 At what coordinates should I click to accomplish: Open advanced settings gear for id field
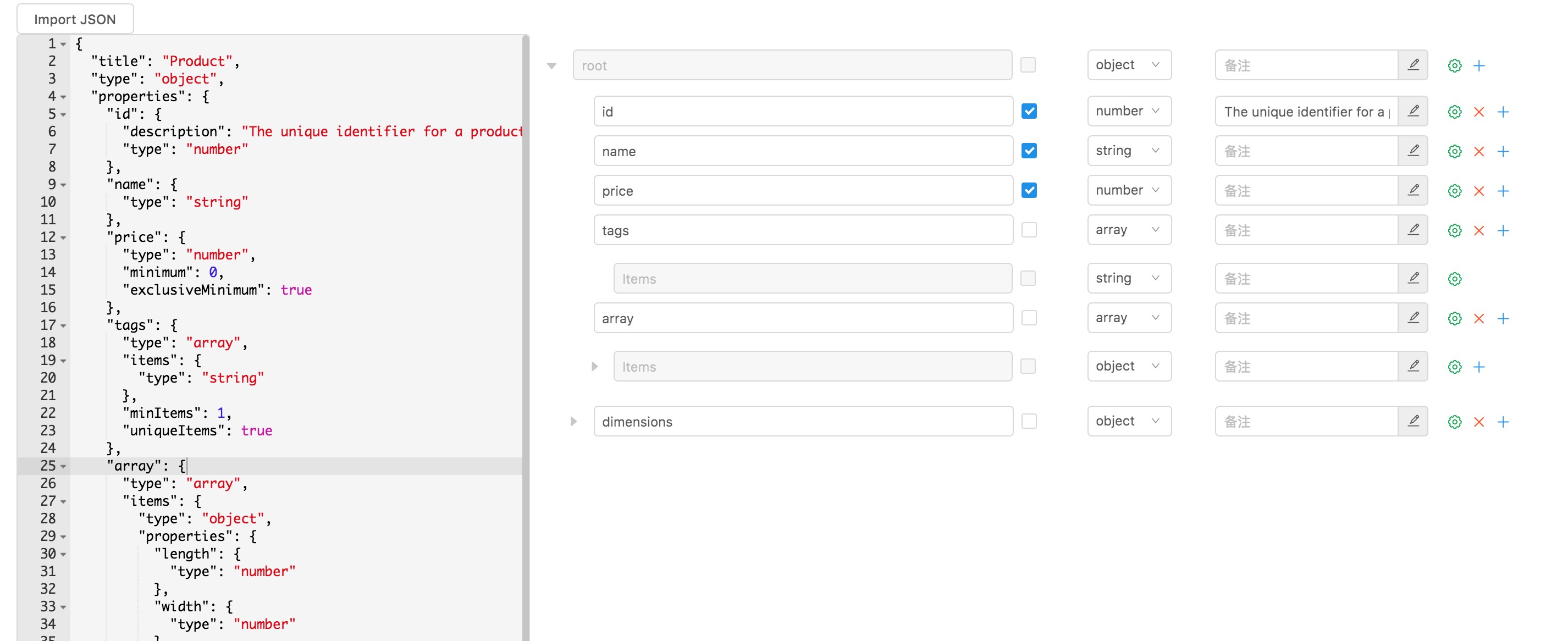click(x=1455, y=112)
